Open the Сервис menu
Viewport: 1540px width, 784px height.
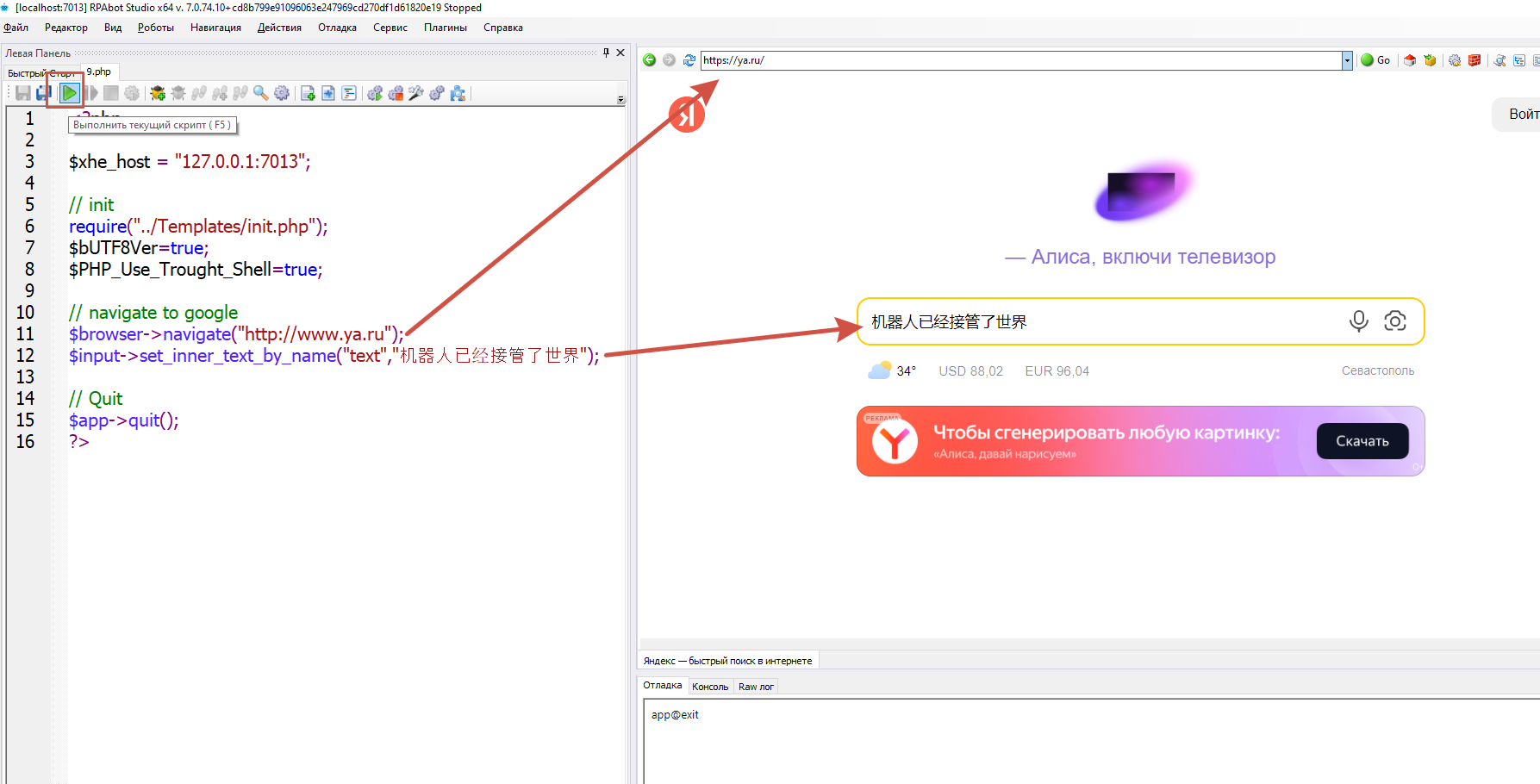click(x=390, y=28)
